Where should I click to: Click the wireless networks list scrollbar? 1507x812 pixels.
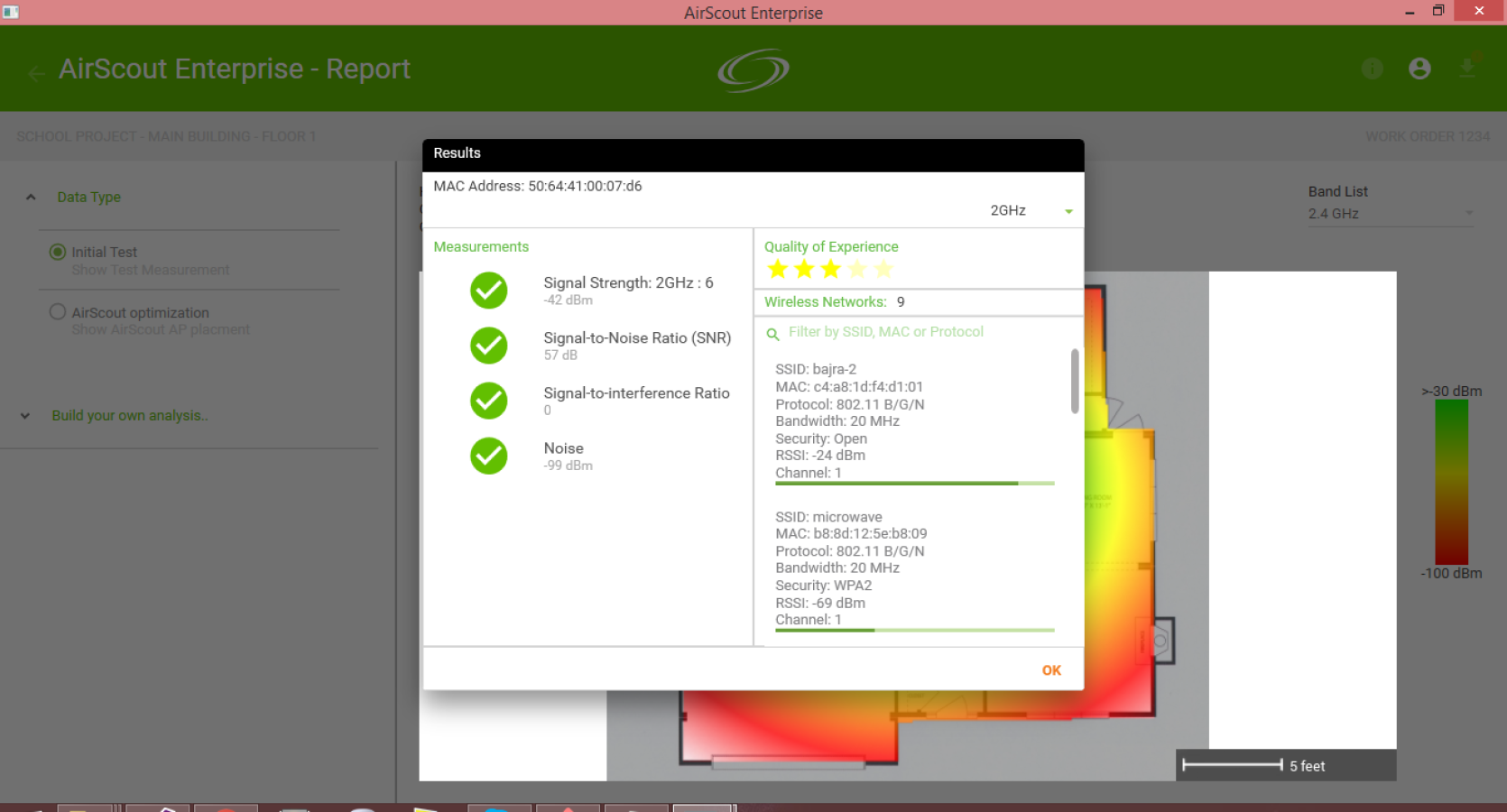pyautogui.click(x=1075, y=381)
